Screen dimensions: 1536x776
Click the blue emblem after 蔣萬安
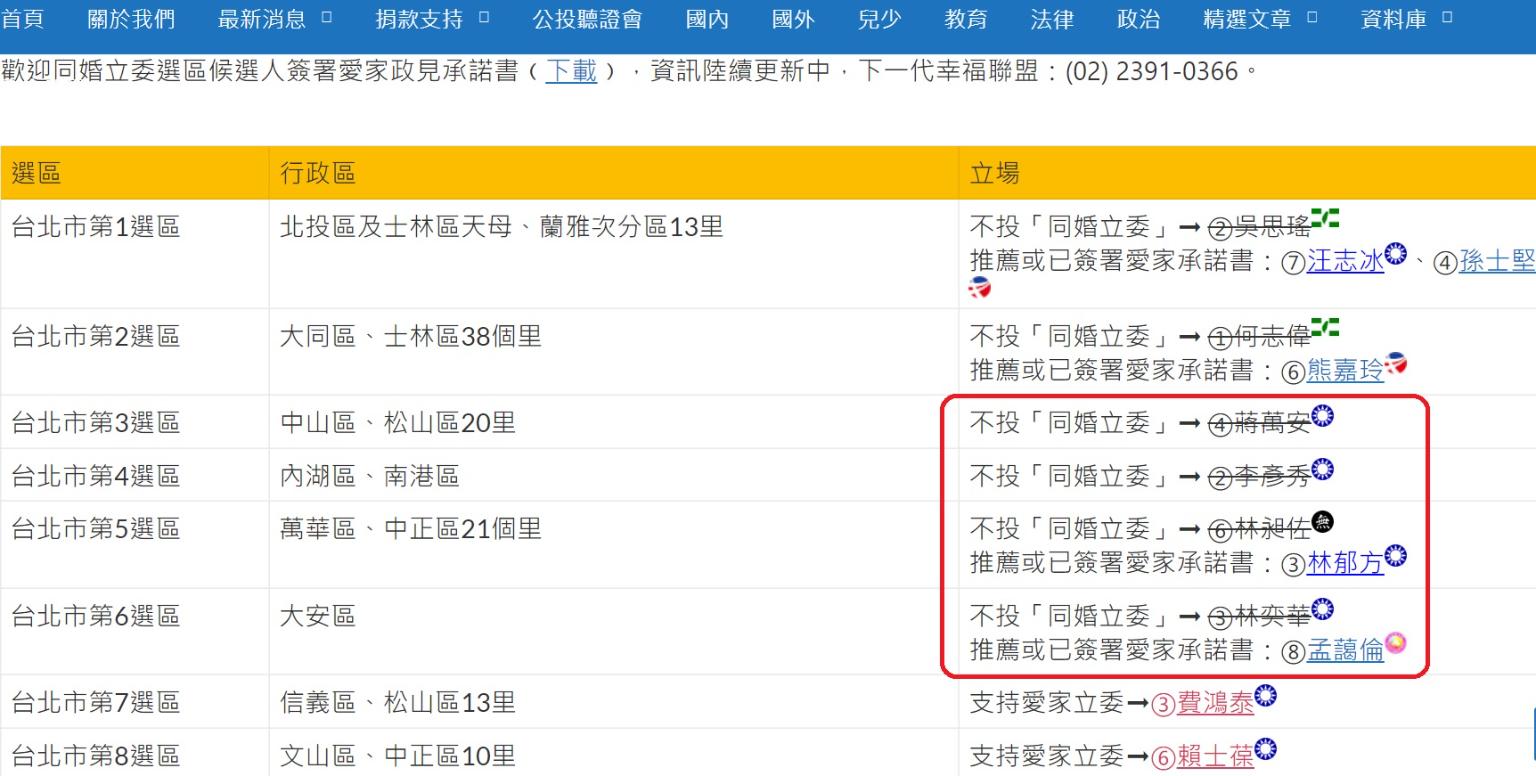tap(1322, 415)
